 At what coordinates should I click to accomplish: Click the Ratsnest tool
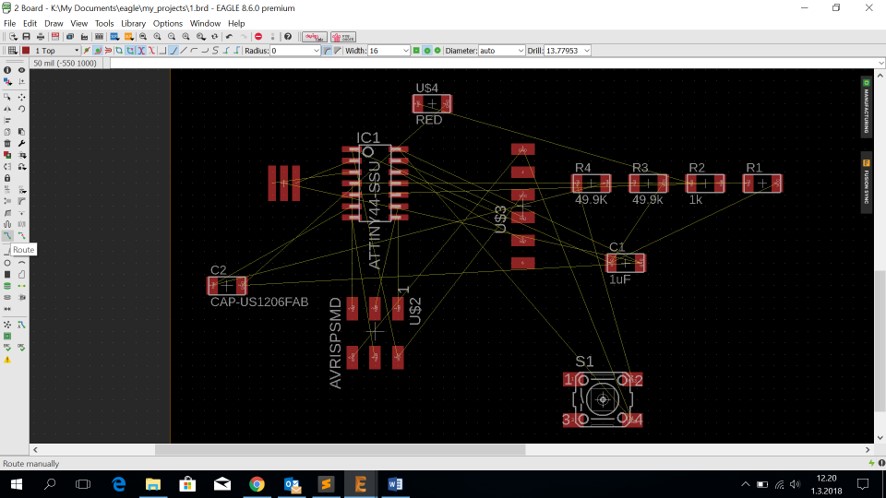coord(7,325)
